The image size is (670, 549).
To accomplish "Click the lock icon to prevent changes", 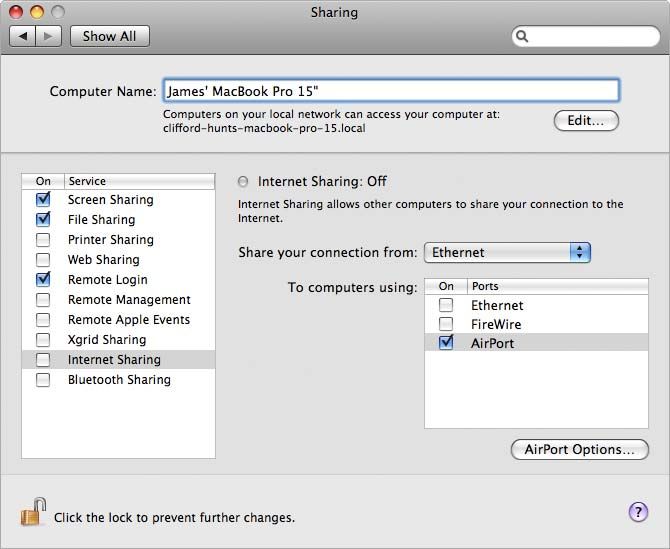I will coord(34,512).
